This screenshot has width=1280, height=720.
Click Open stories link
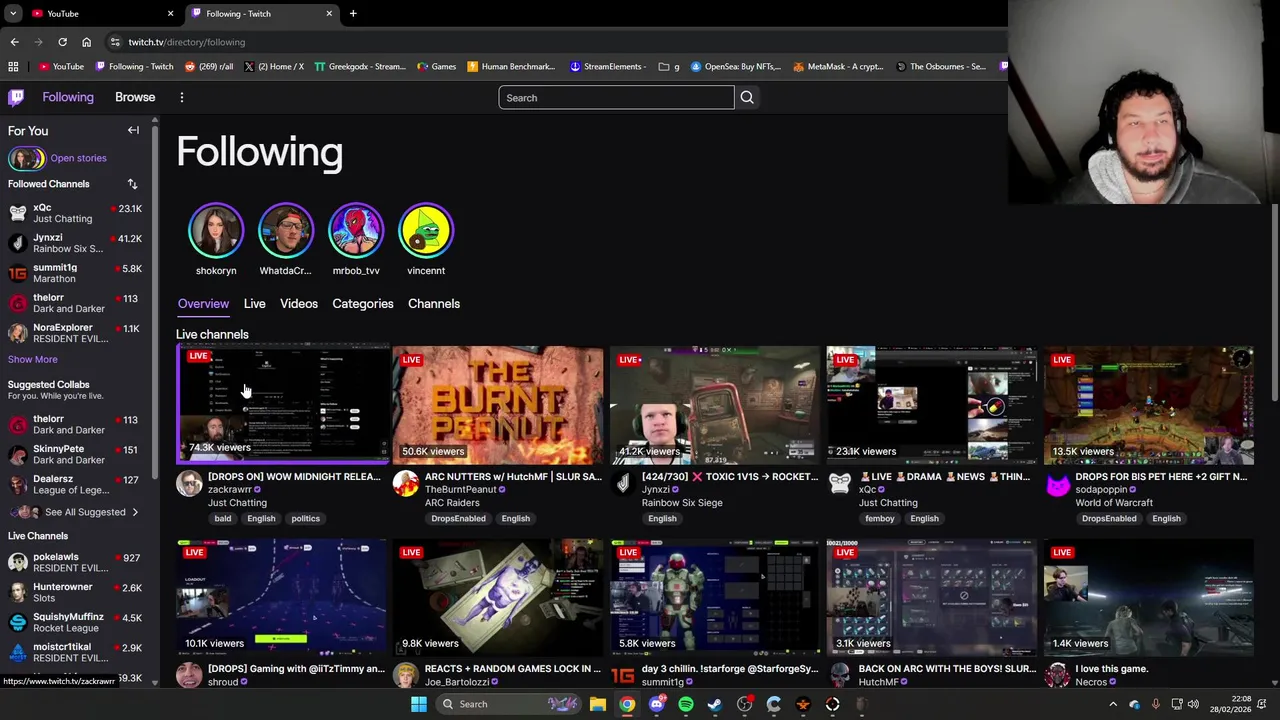pos(78,158)
